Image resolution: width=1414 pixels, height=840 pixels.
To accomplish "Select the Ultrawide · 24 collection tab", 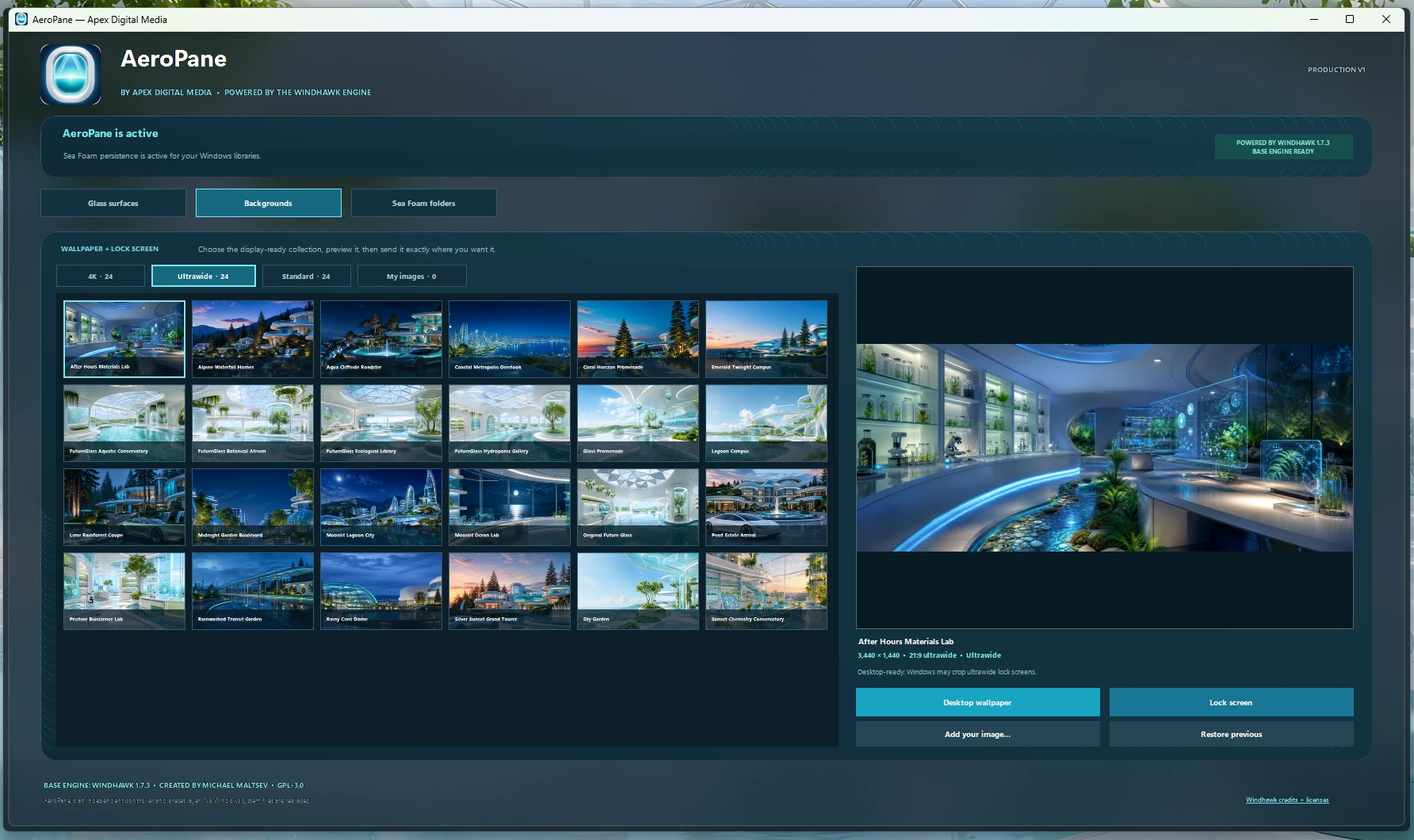I will pyautogui.click(x=204, y=276).
